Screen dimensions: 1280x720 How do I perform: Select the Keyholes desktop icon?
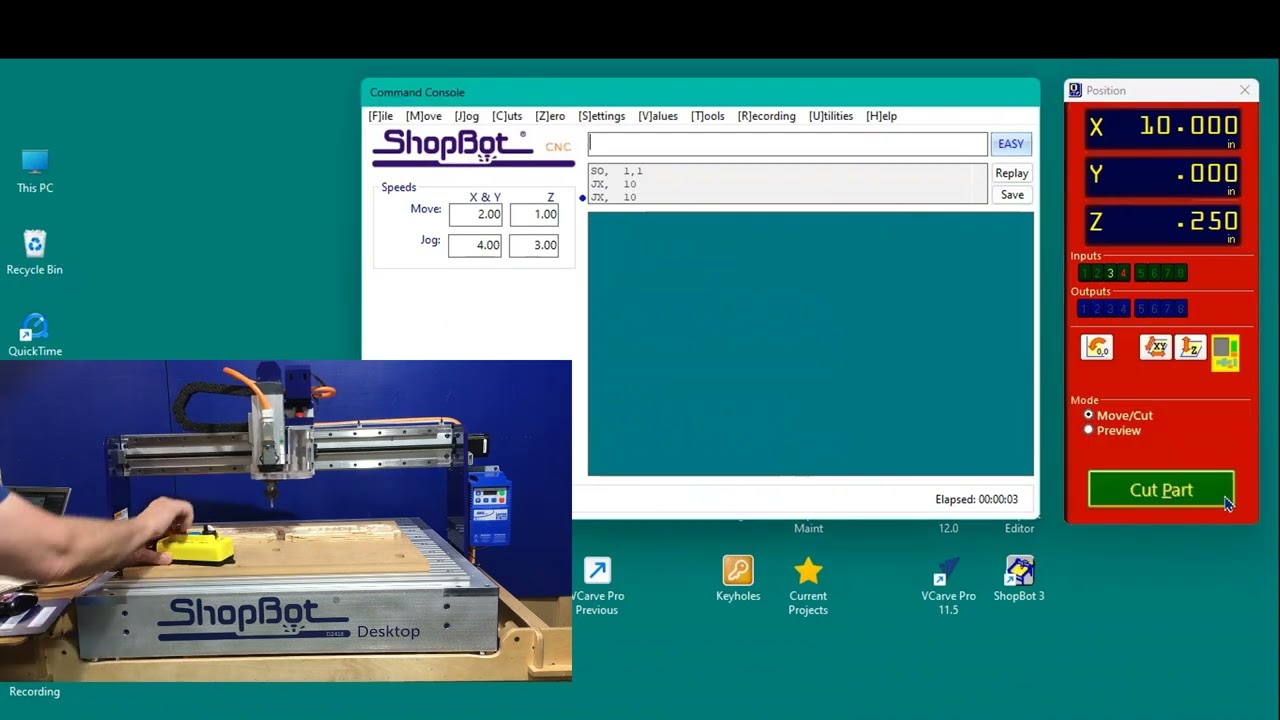point(738,580)
